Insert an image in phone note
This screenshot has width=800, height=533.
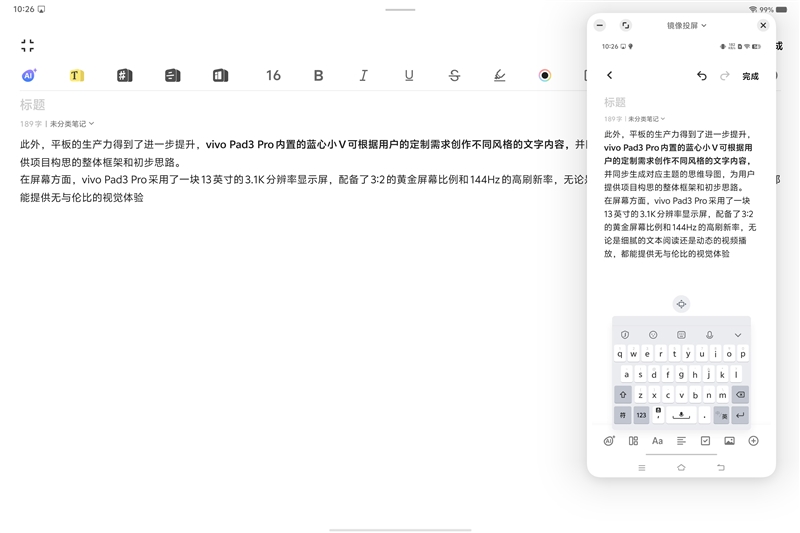point(730,441)
